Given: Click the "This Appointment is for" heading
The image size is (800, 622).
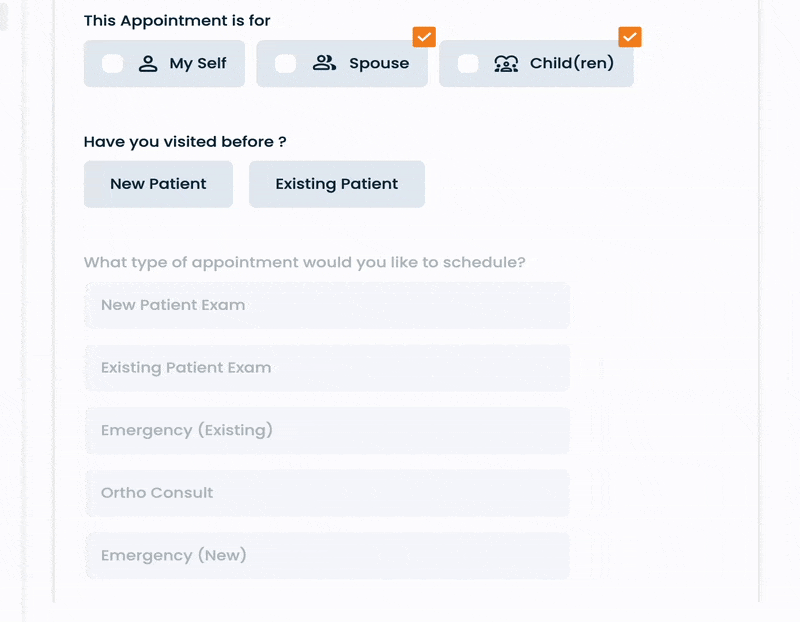Looking at the screenshot, I should pos(177,20).
